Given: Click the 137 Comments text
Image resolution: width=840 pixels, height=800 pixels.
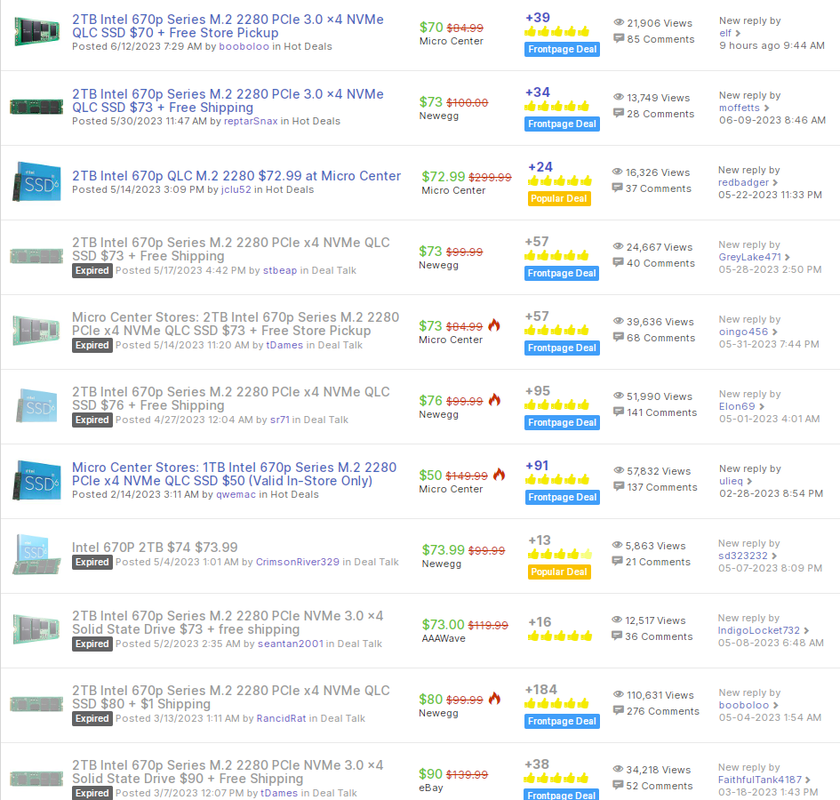Looking at the screenshot, I should pyautogui.click(x=662, y=487).
